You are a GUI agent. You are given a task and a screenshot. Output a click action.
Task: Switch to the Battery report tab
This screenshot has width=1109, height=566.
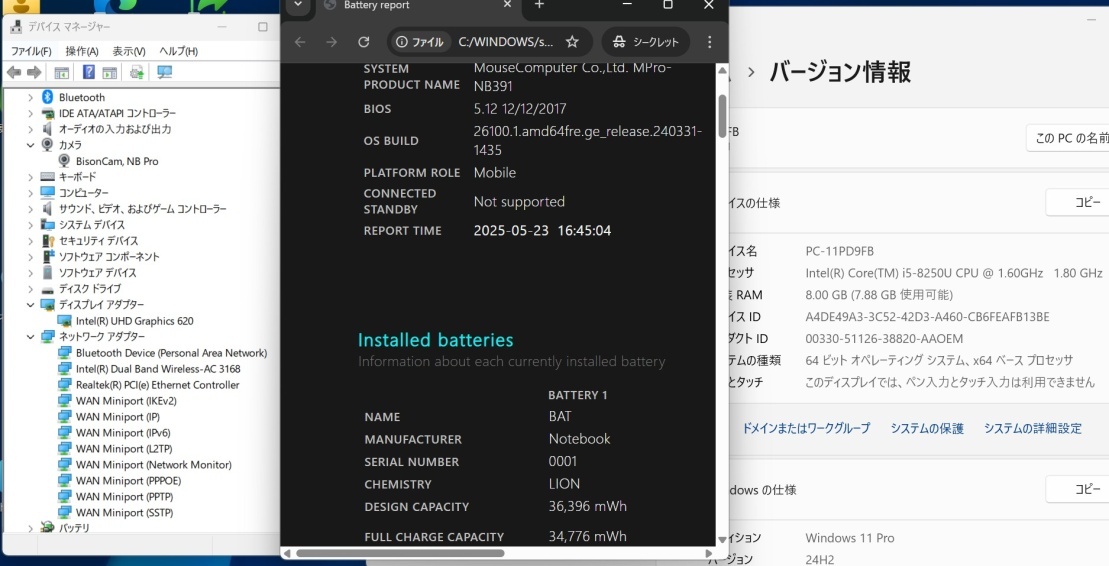(x=417, y=6)
